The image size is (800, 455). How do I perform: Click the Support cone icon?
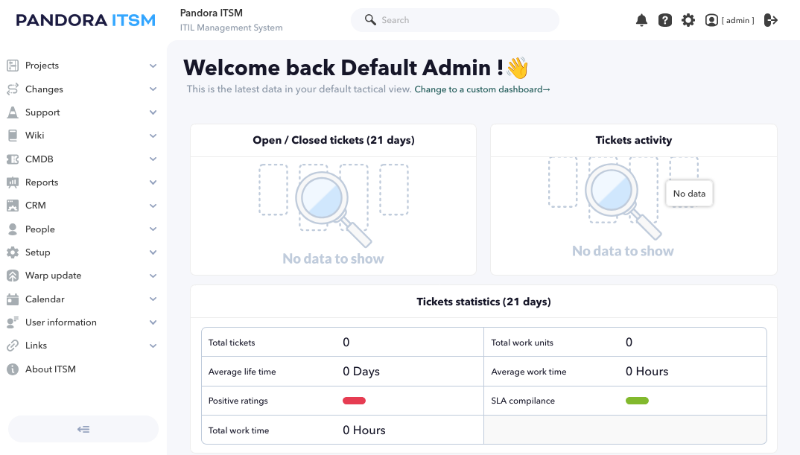point(13,112)
